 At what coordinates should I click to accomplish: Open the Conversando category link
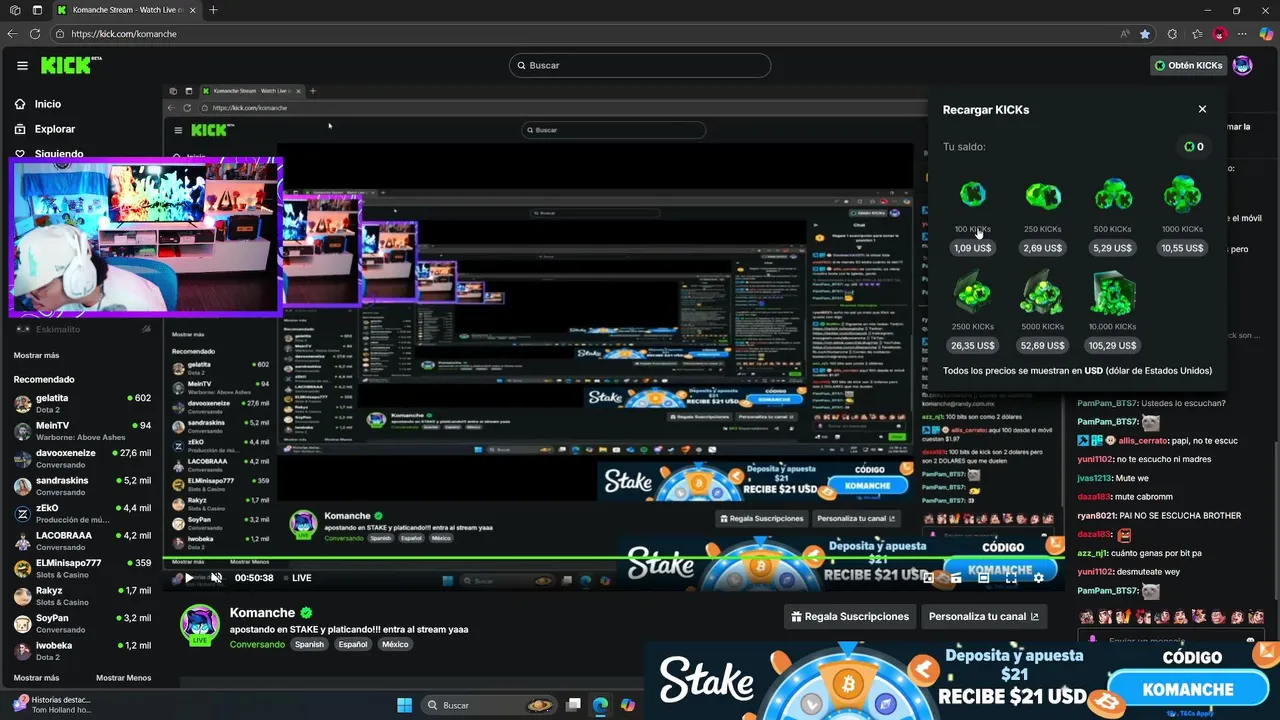[257, 645]
